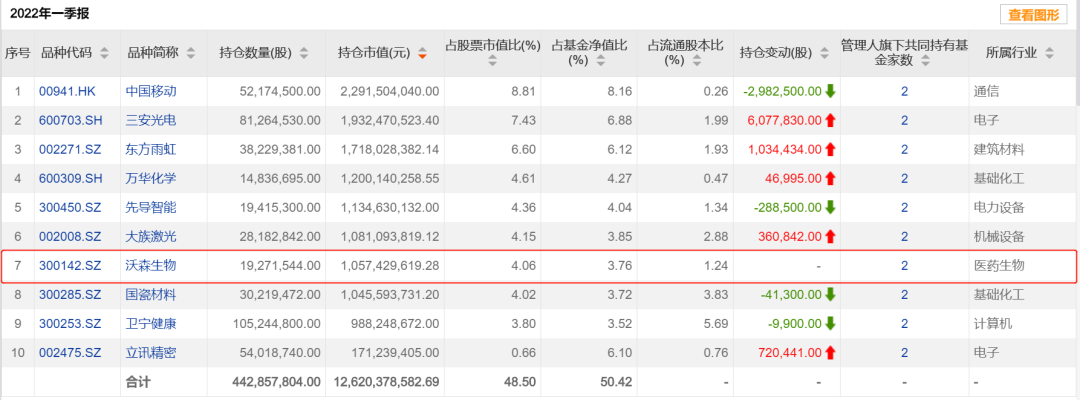Screen dimensions: 1080x400
Task: Open the 沃森生物 link
Action: (x=151, y=266)
